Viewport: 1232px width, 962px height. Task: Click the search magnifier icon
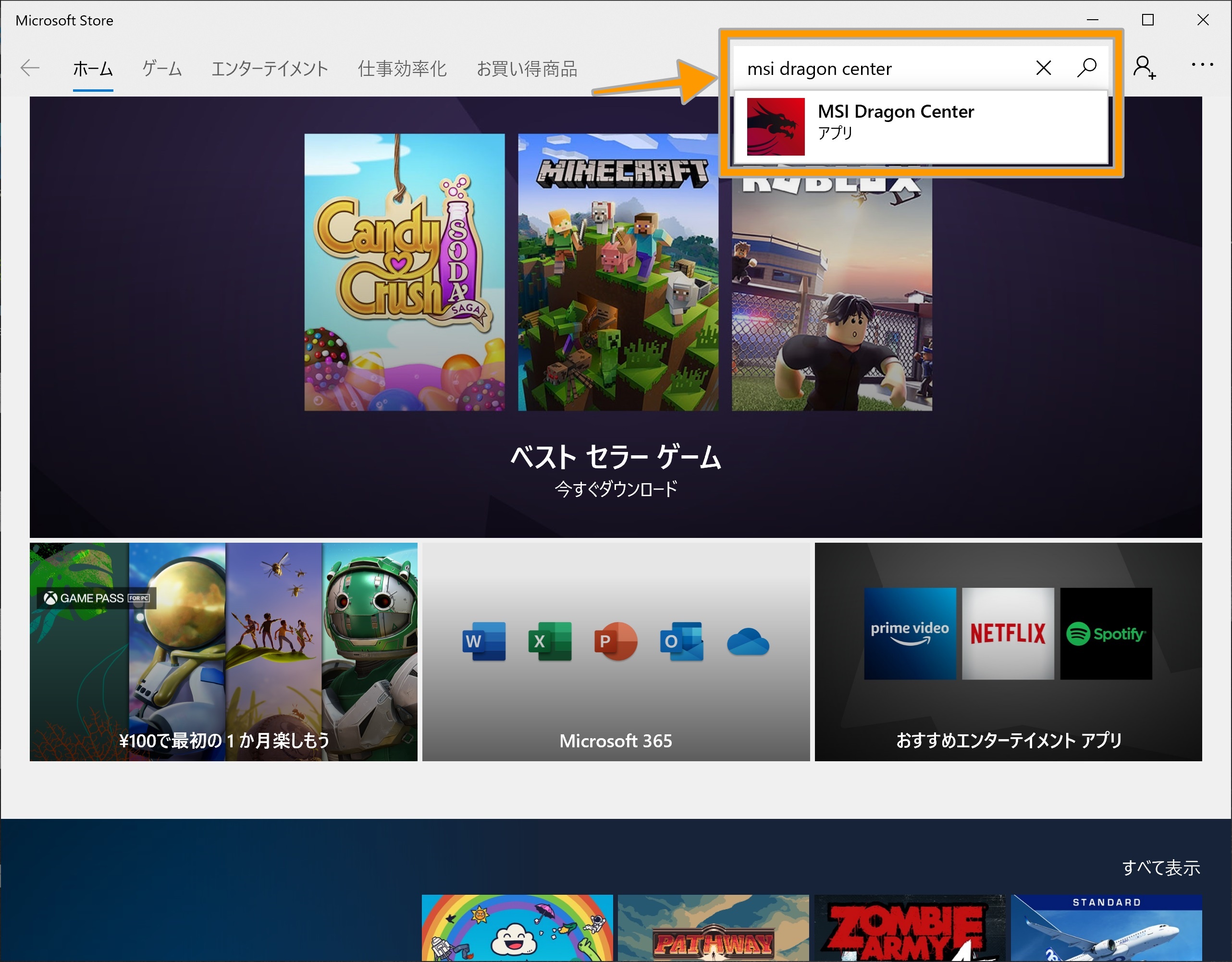1086,68
